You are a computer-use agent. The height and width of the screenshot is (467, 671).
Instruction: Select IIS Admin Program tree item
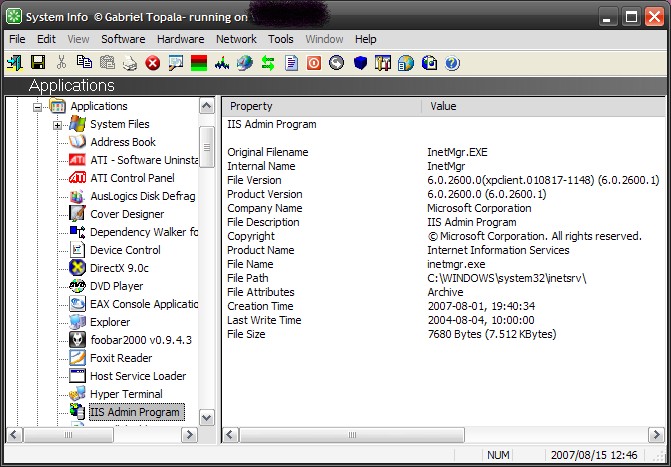pyautogui.click(x=137, y=412)
